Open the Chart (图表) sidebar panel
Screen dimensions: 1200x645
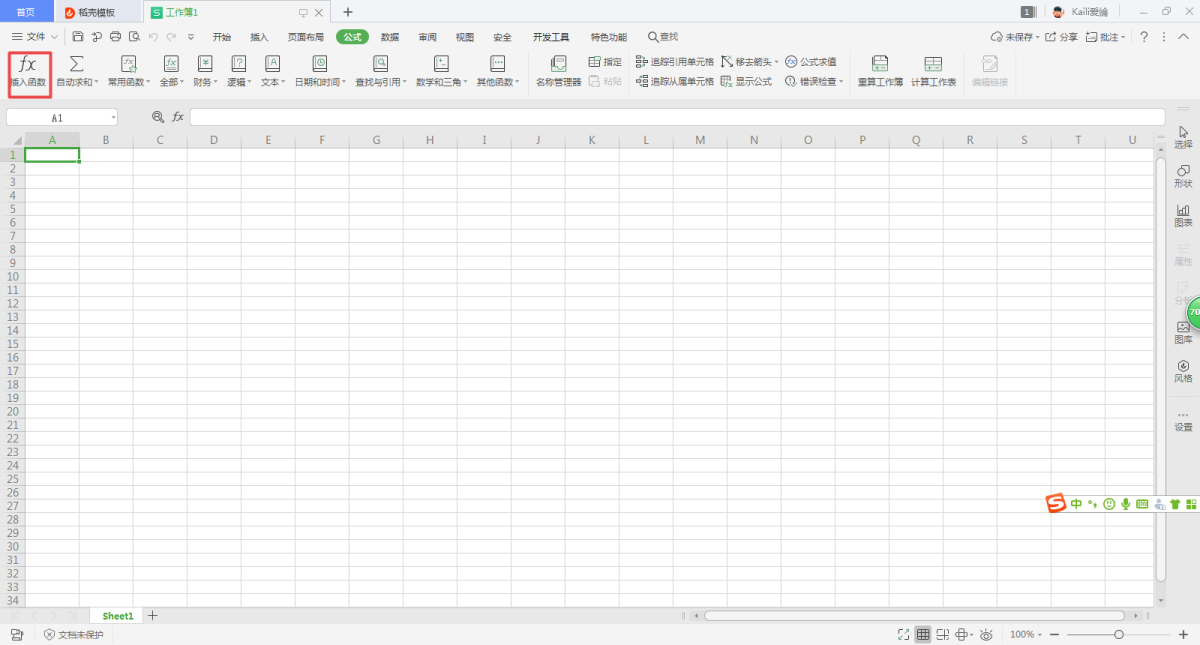tap(1183, 215)
